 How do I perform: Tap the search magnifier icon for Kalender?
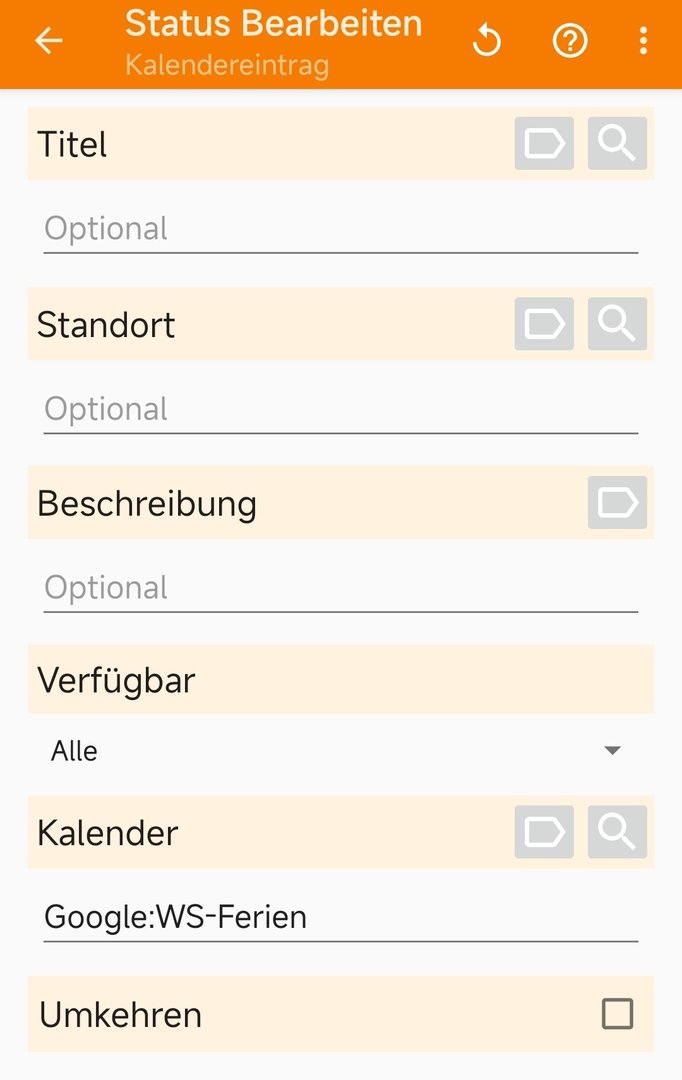[x=617, y=831]
